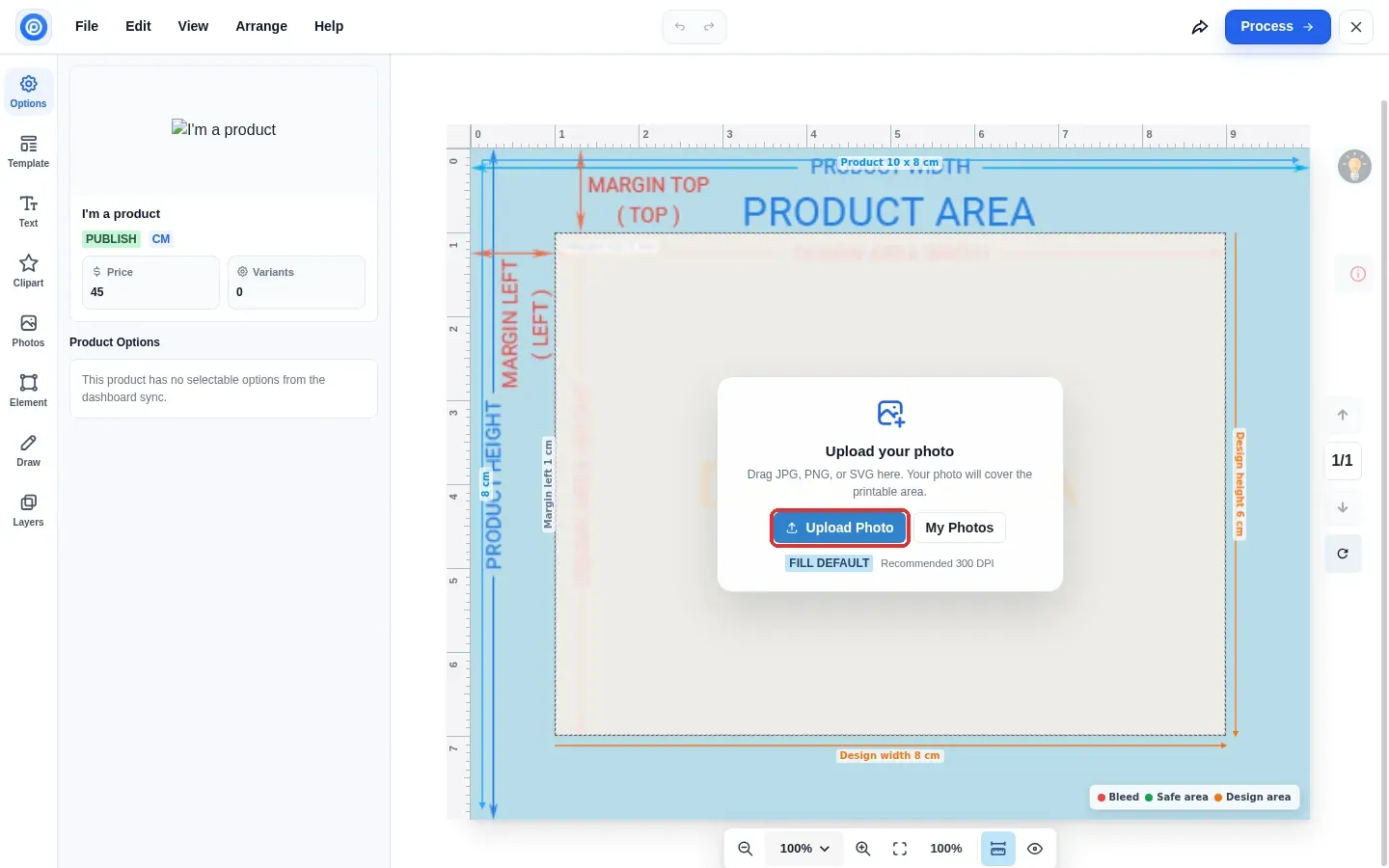Viewport: 1389px width, 868px height.
Task: Open the Clipart panel
Action: tap(29, 271)
